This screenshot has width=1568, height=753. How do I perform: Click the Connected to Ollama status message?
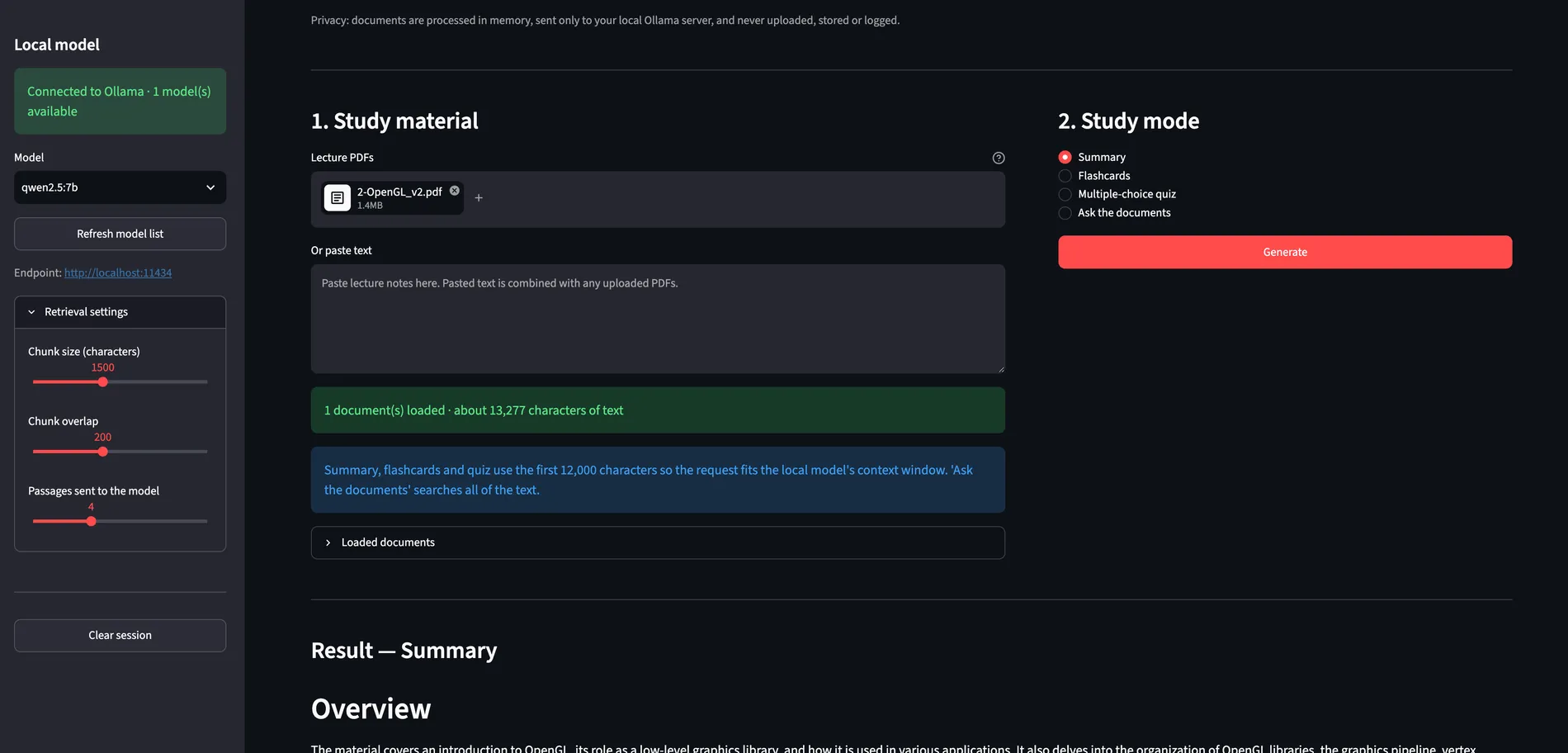pos(120,102)
